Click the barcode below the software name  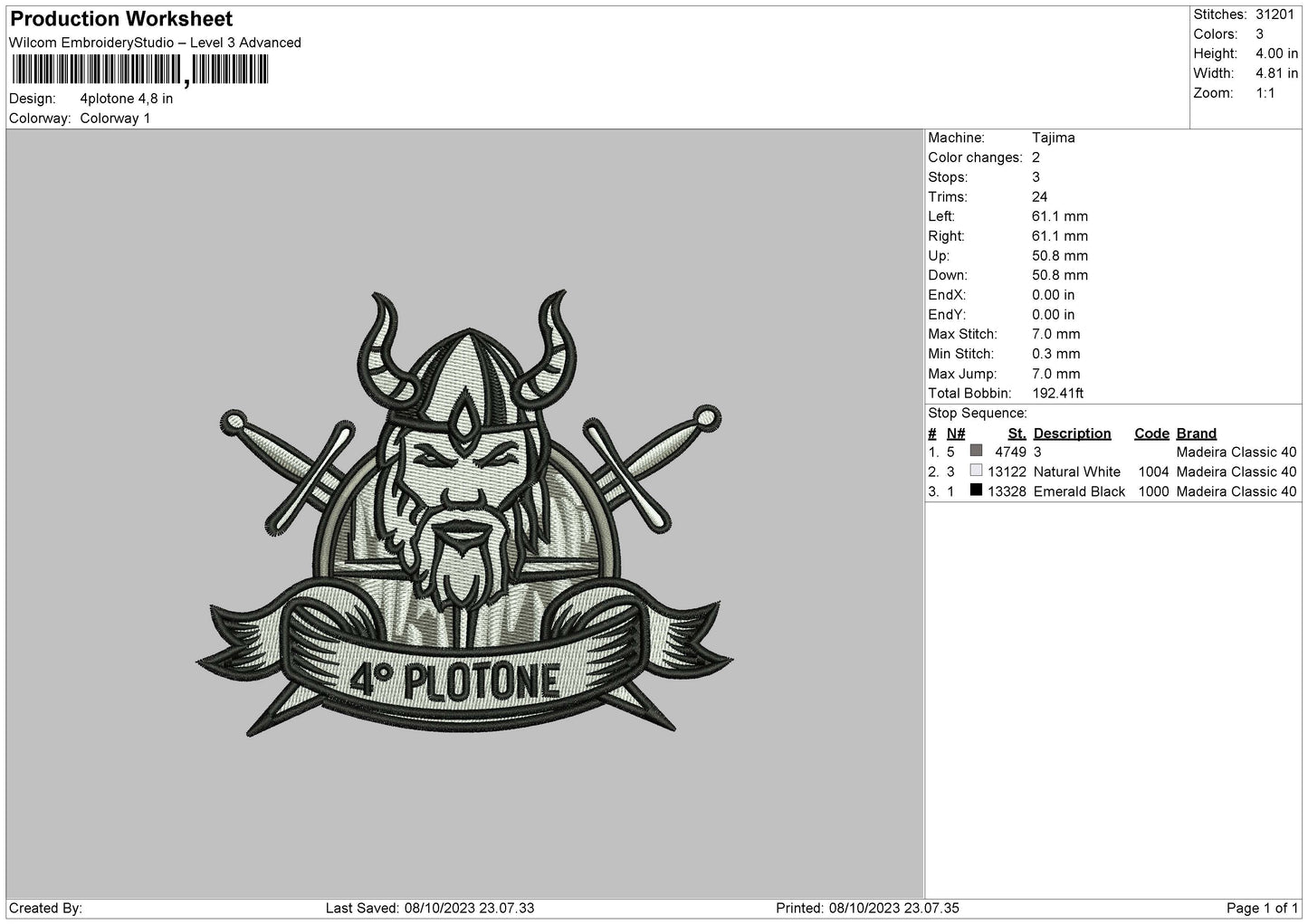[140, 70]
